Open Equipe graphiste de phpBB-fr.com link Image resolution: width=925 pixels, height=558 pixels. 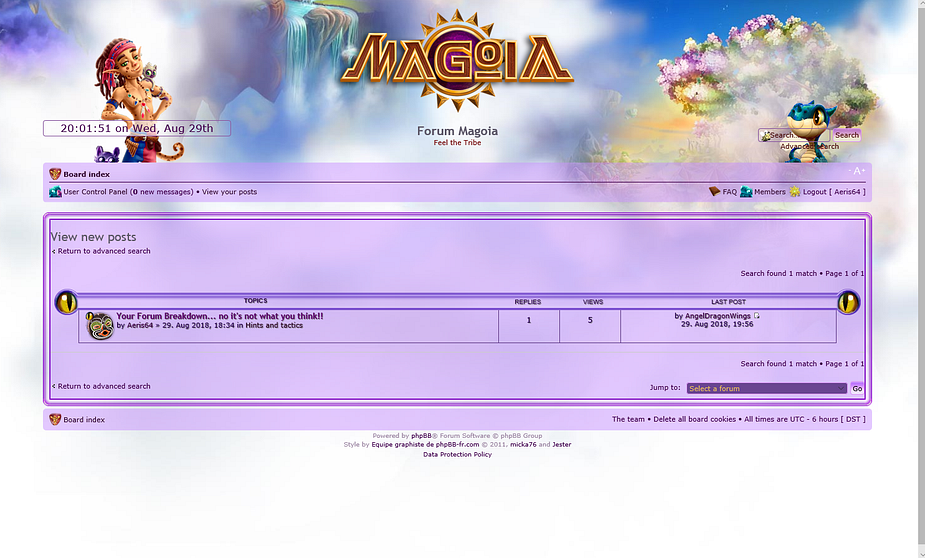[425, 445]
